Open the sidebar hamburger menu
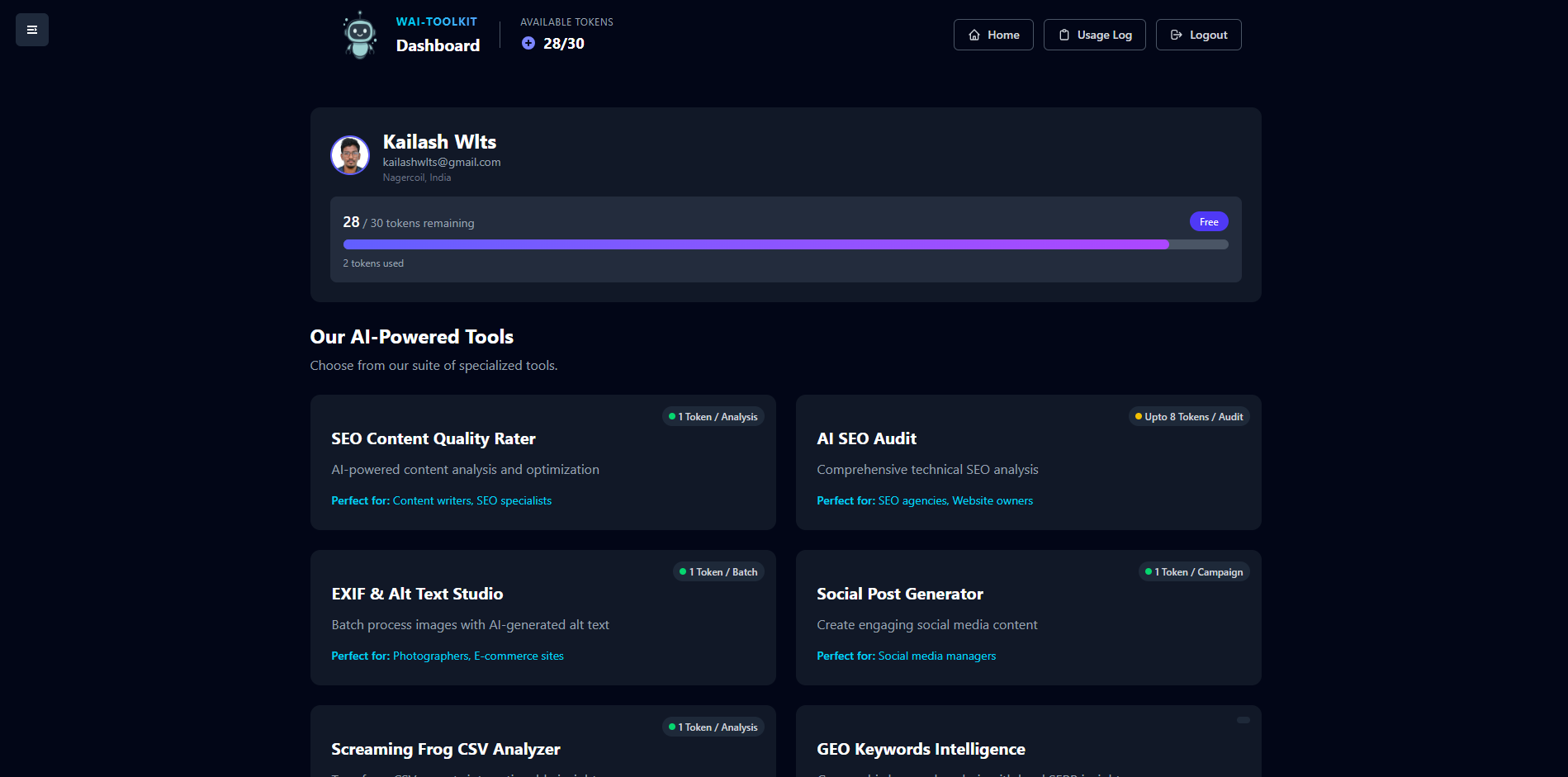Image resolution: width=1568 pixels, height=777 pixels. click(x=31, y=30)
